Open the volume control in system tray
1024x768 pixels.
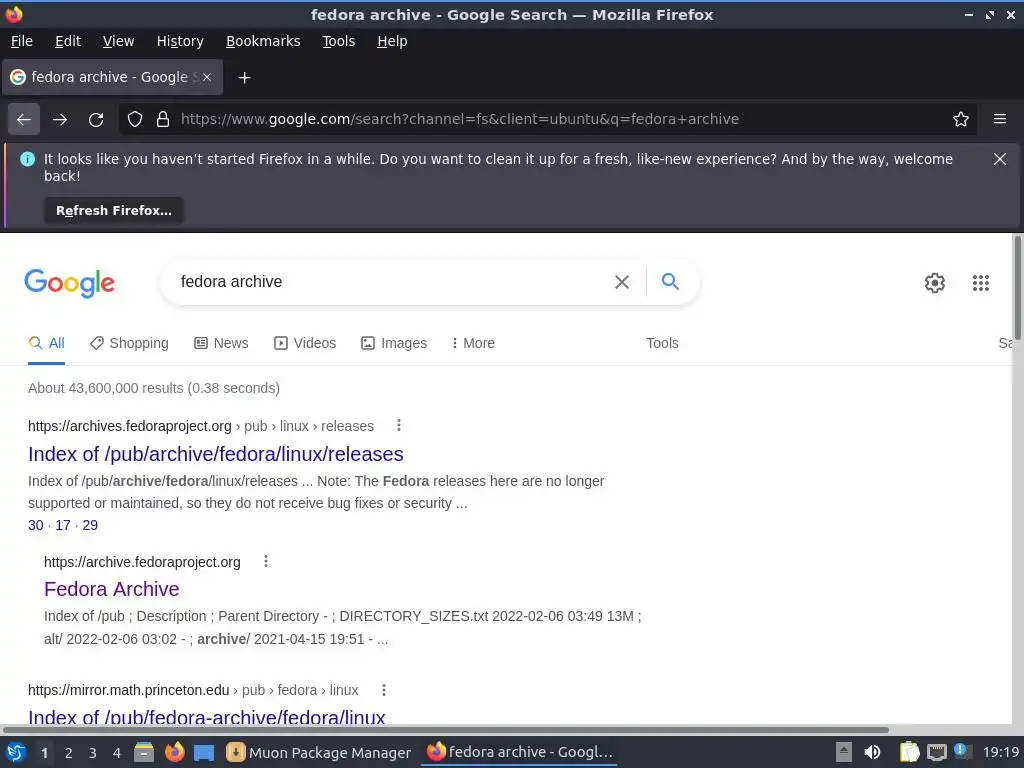(x=872, y=752)
